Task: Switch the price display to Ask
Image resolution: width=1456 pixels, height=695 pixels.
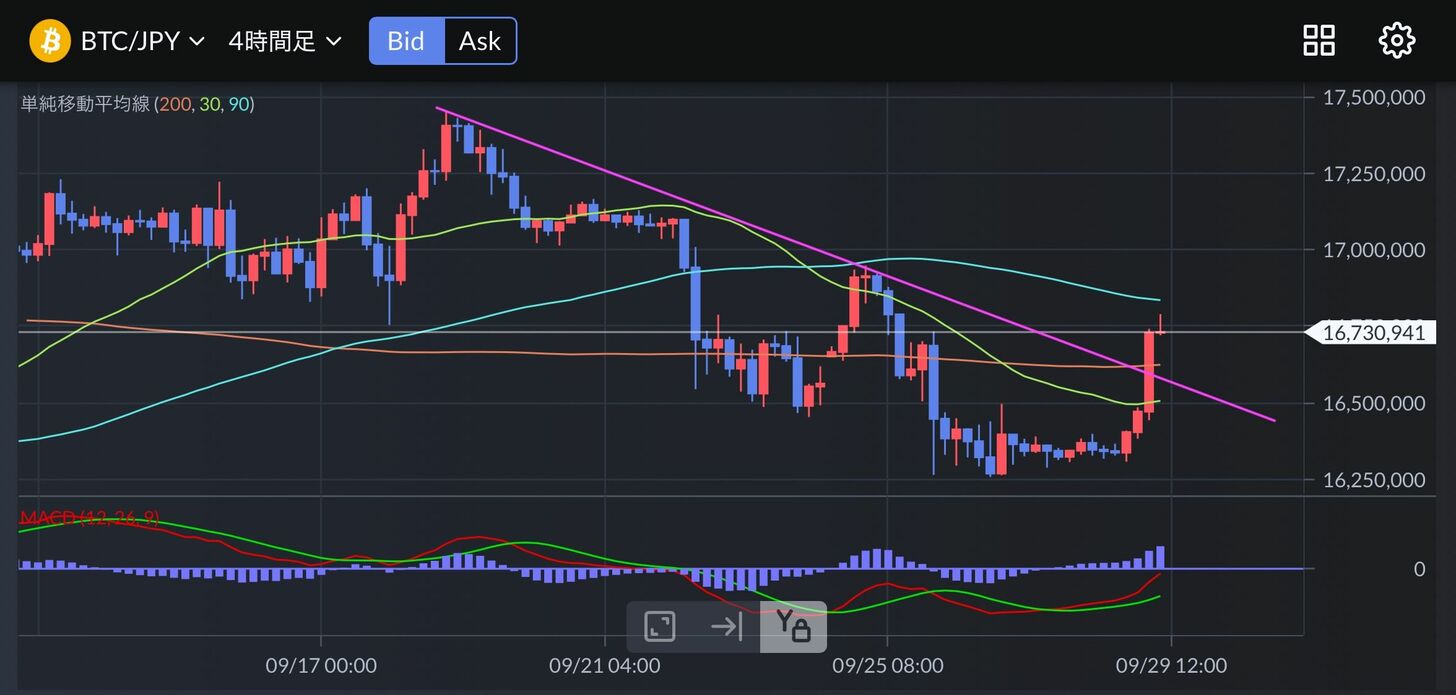Action: [480, 41]
